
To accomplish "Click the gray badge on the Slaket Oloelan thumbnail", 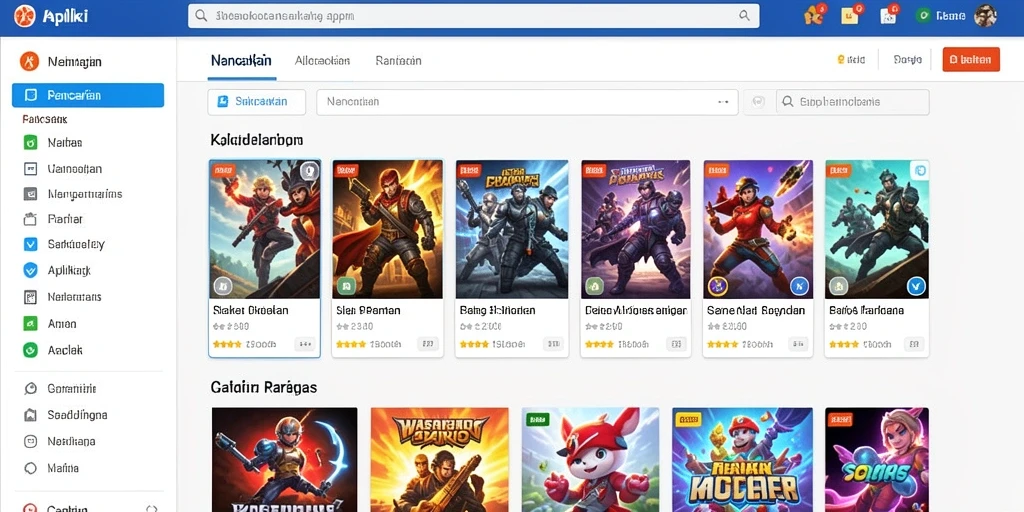I will coord(223,285).
